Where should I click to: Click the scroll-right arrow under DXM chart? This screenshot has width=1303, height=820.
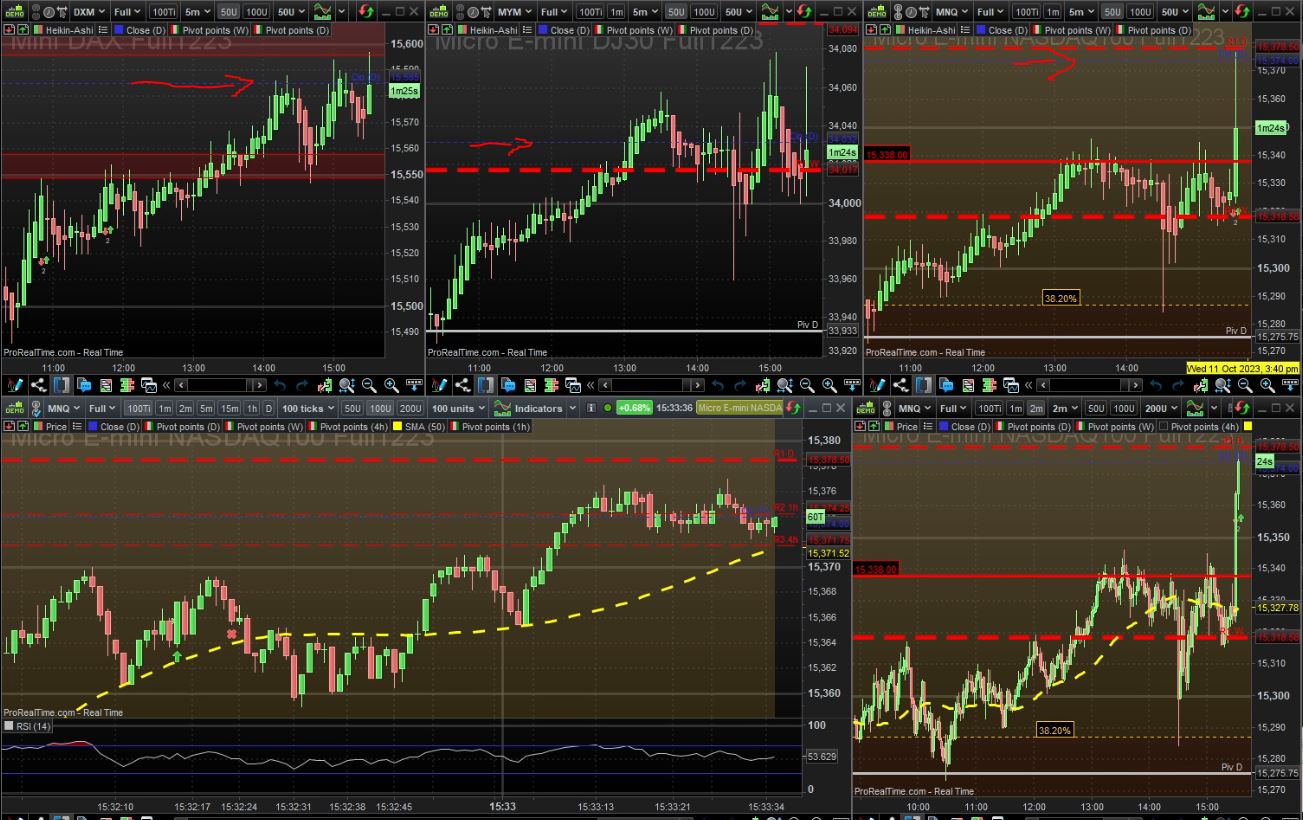click(261, 385)
